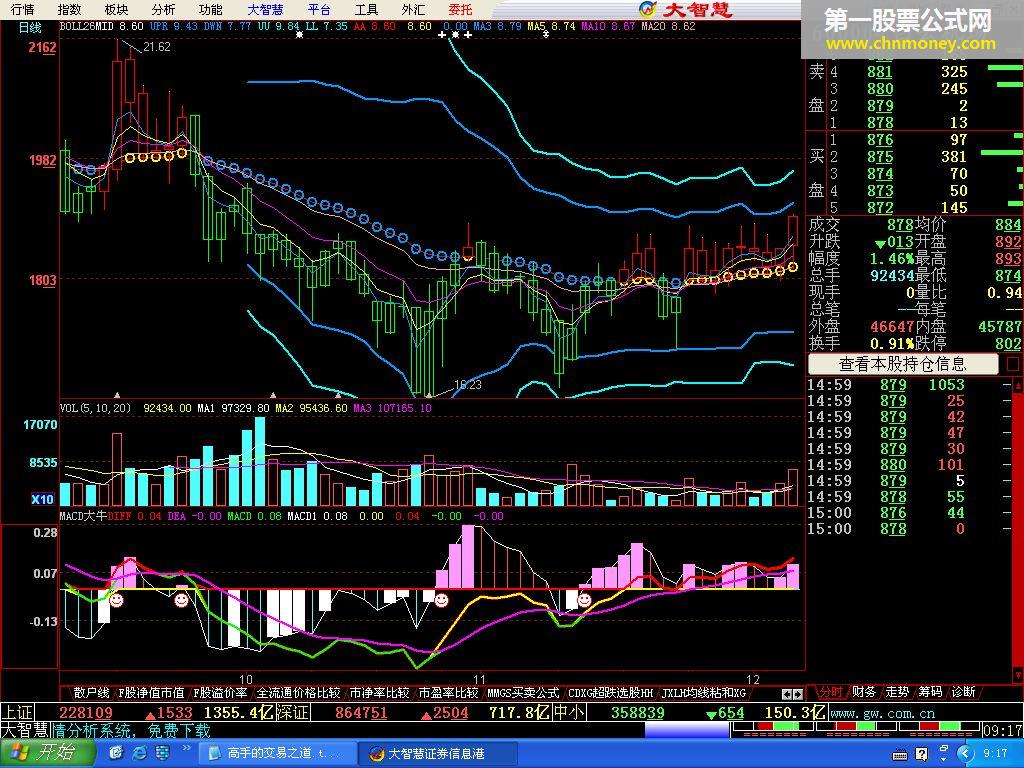Screen dimensions: 1024x768
Task: Open the 行情 menu
Action: [23, 9]
